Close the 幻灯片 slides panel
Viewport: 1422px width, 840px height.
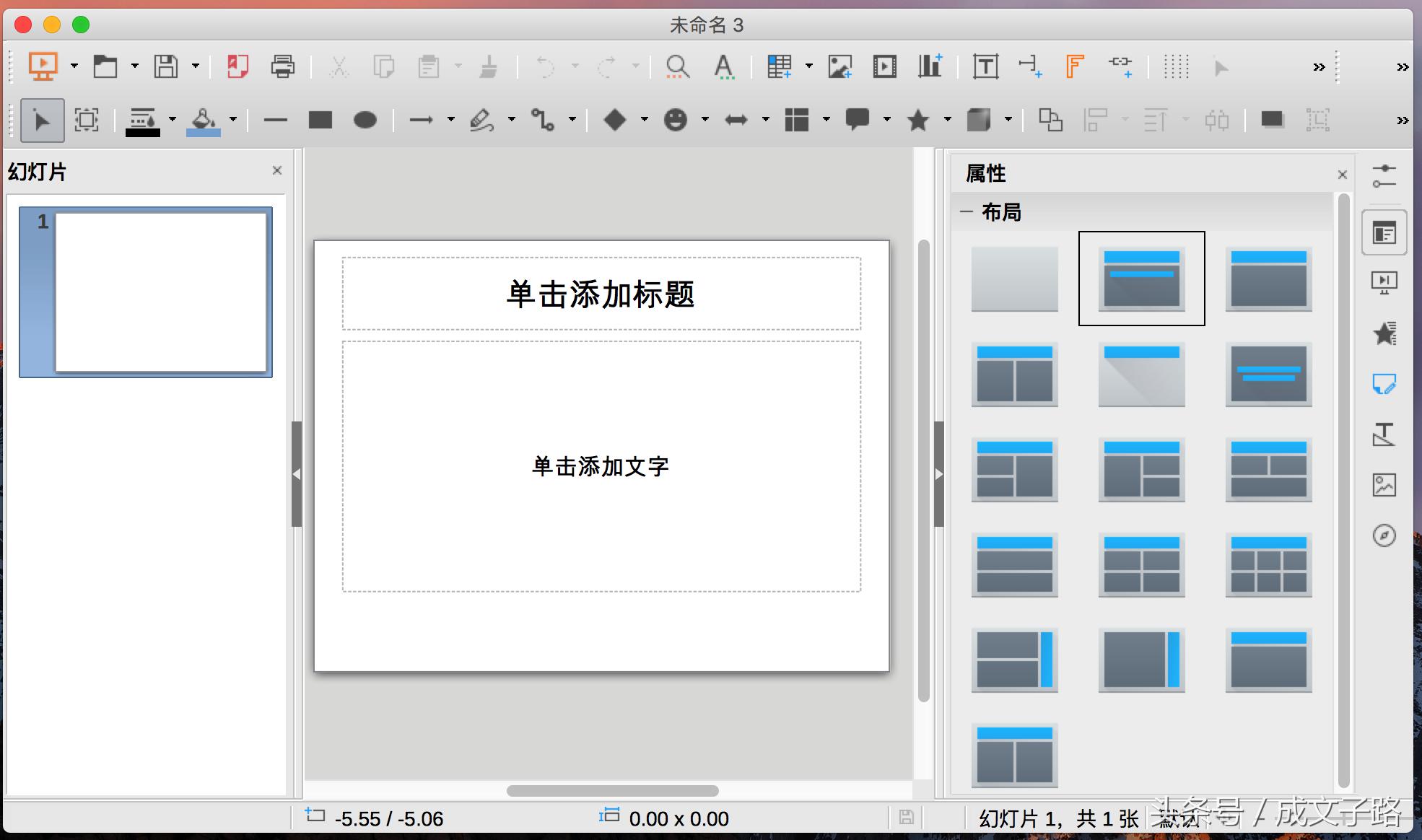click(277, 170)
